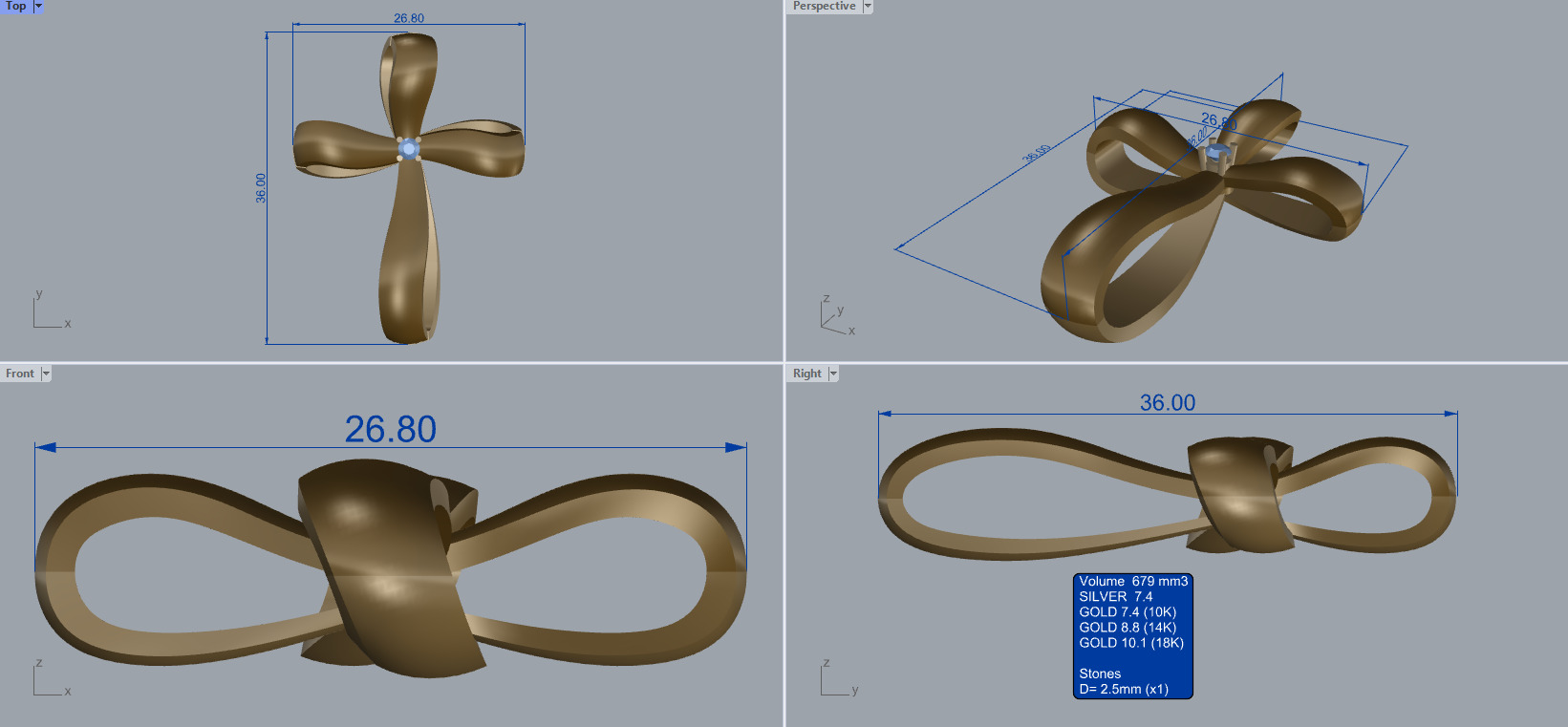Open the Front viewport dropdown arrow
This screenshot has width=1568, height=727.
pyautogui.click(x=46, y=374)
